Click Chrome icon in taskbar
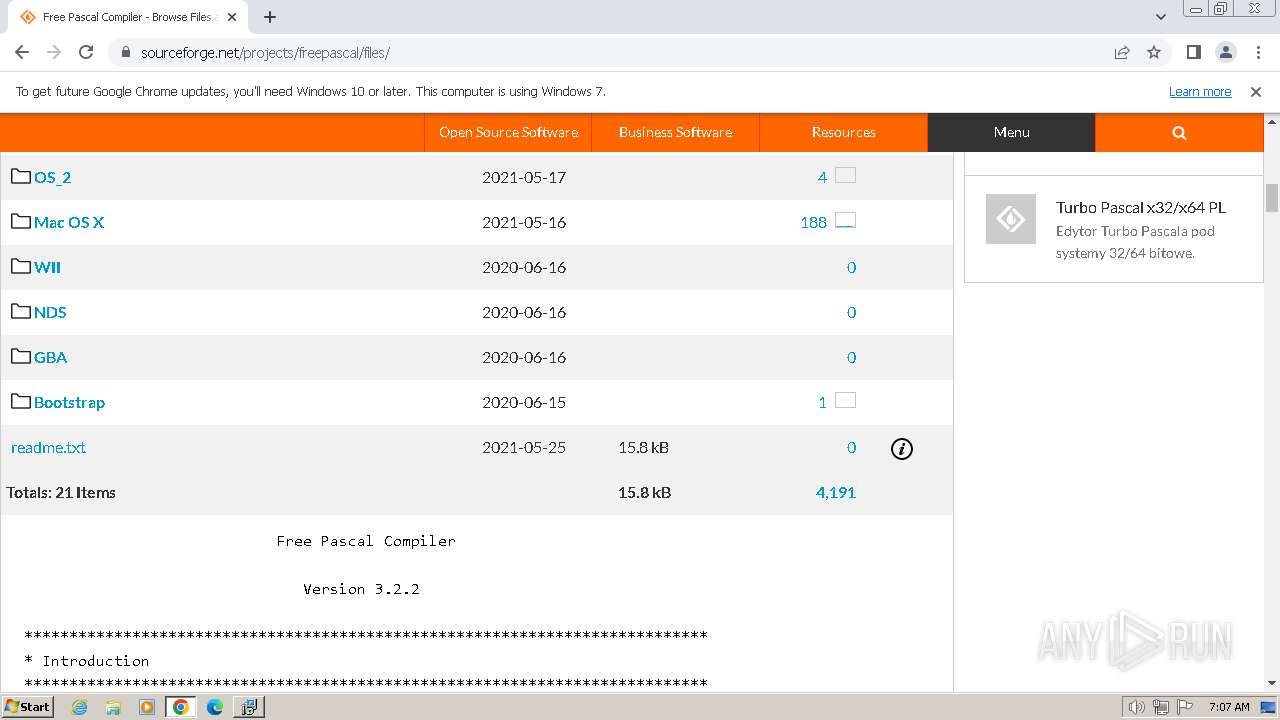This screenshot has height=720, width=1280. pyautogui.click(x=181, y=707)
